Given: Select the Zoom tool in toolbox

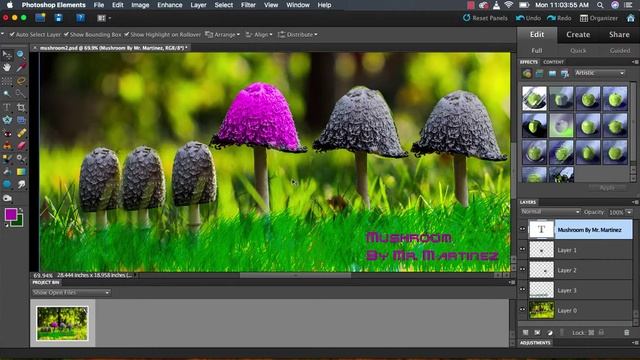Looking at the screenshot, I should coord(20,54).
